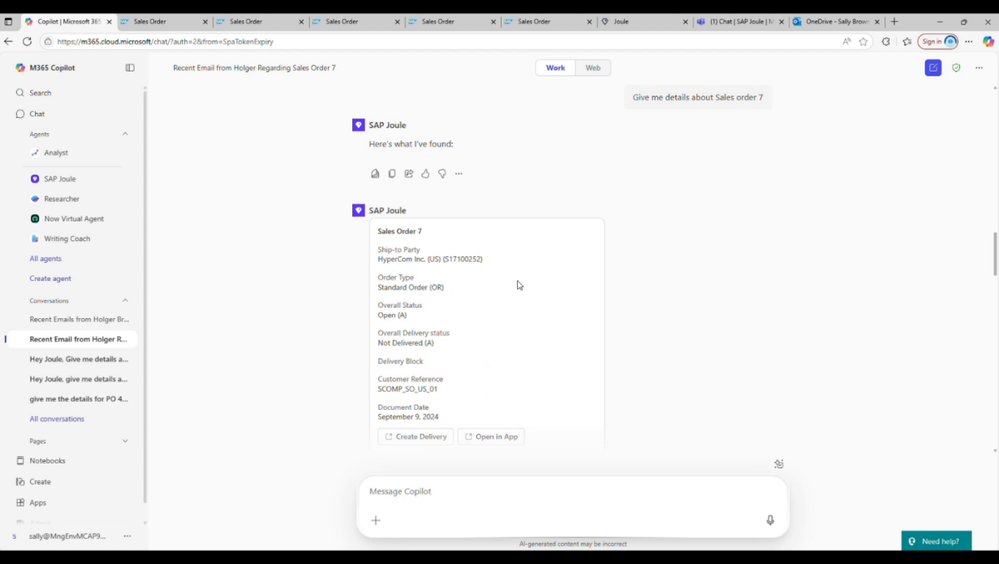Open the browser extensions icon

[x=886, y=41]
